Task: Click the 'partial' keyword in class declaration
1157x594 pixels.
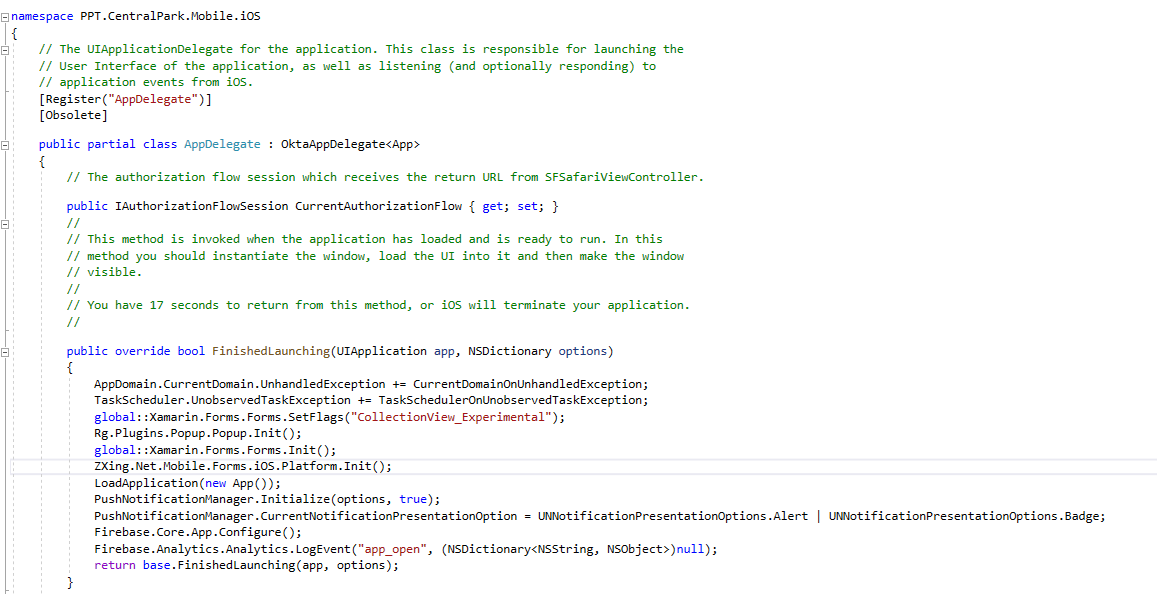Action: (x=111, y=144)
